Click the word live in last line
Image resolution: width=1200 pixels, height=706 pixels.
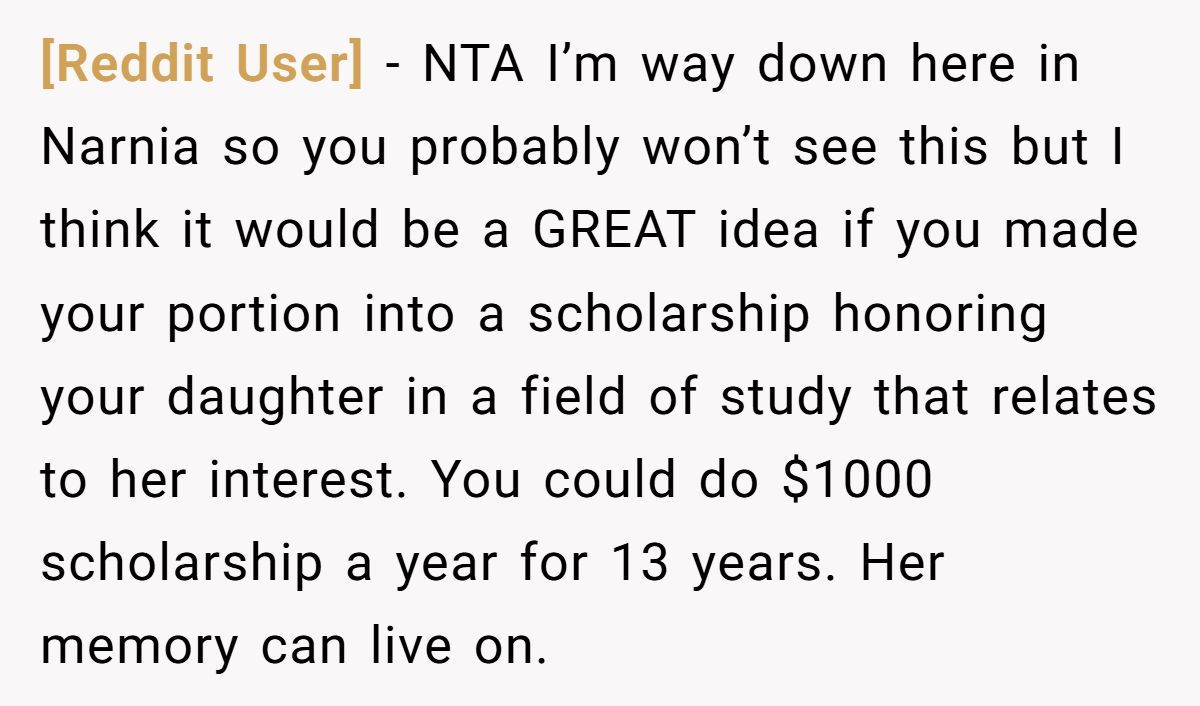[x=399, y=646]
